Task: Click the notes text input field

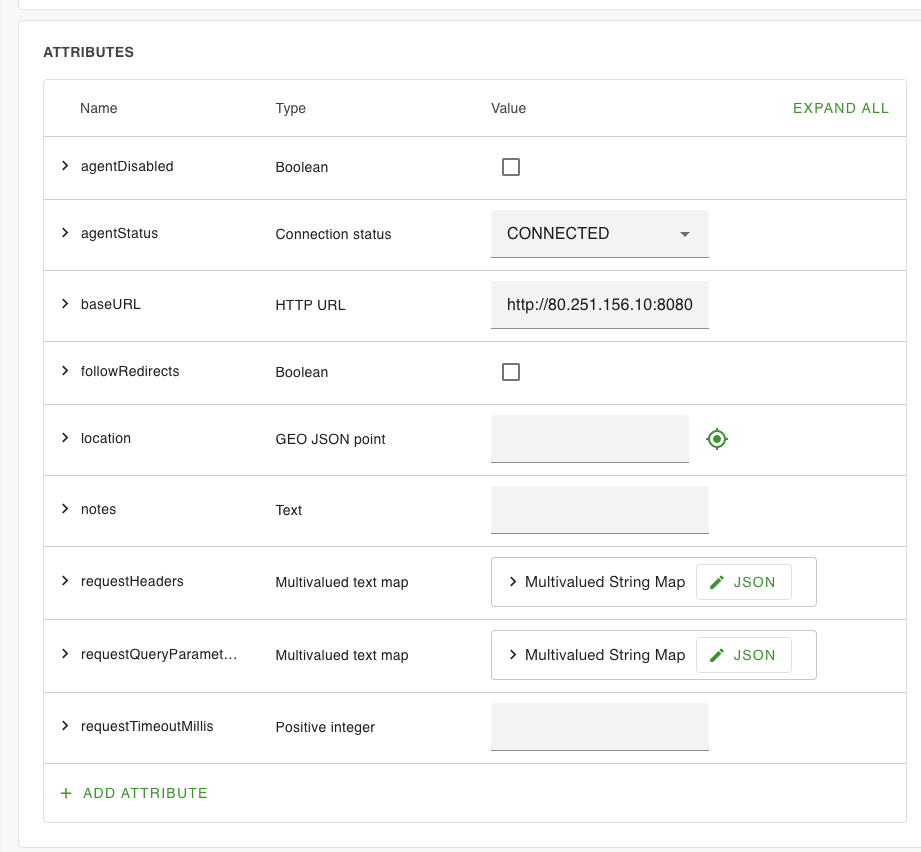Action: click(x=599, y=510)
